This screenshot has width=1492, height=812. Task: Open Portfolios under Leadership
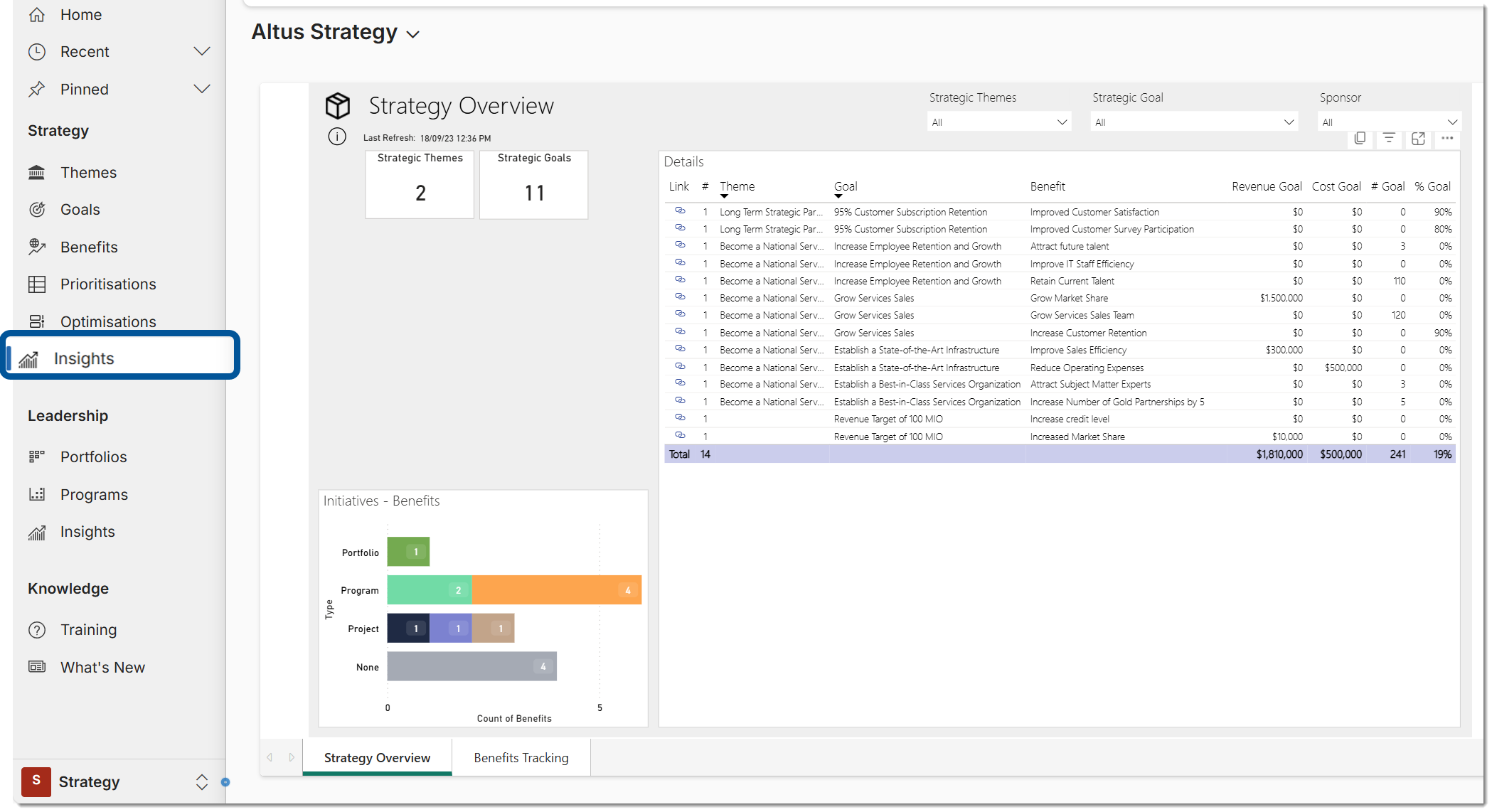pos(93,457)
